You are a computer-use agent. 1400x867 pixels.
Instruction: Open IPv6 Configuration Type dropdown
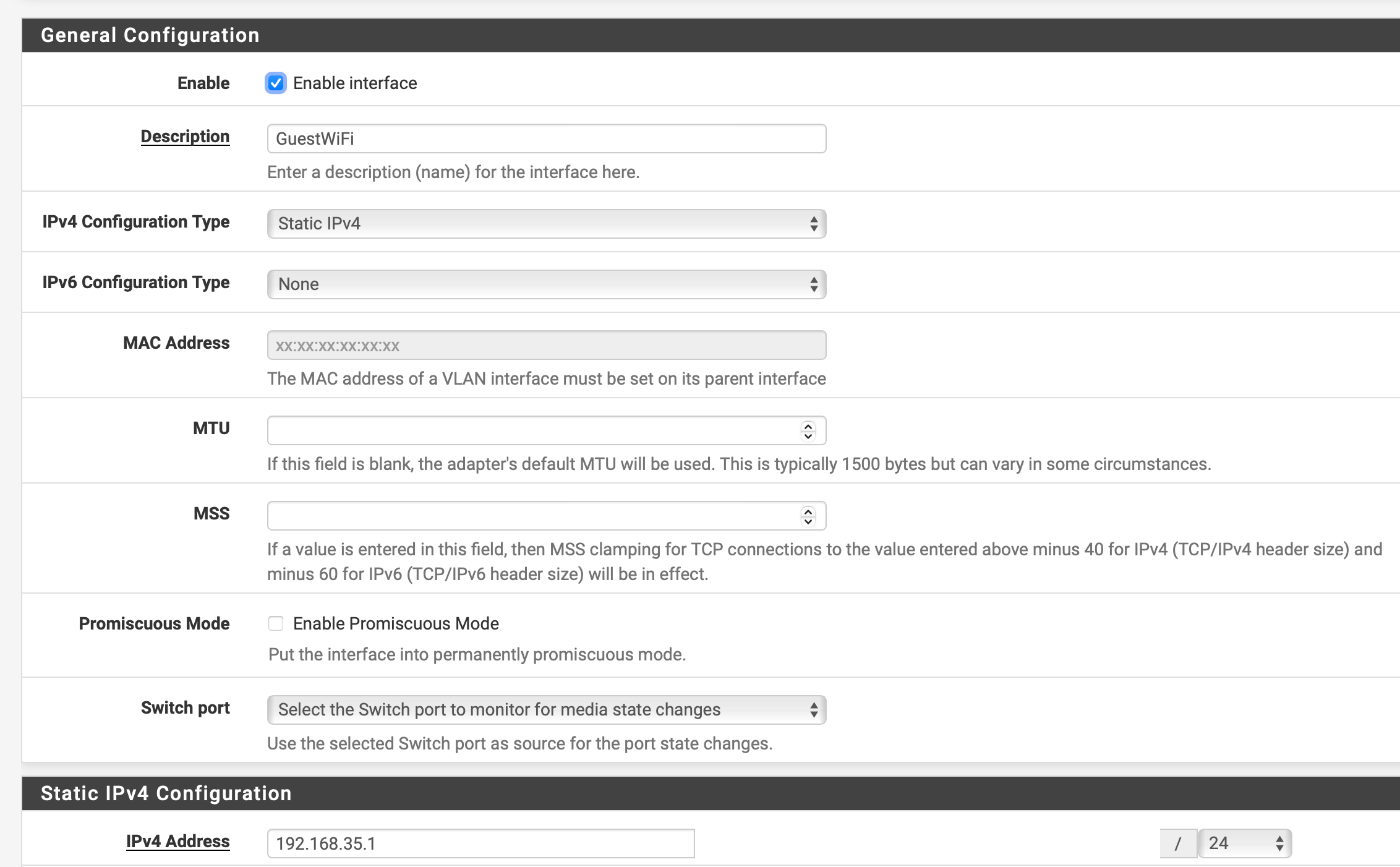click(546, 284)
